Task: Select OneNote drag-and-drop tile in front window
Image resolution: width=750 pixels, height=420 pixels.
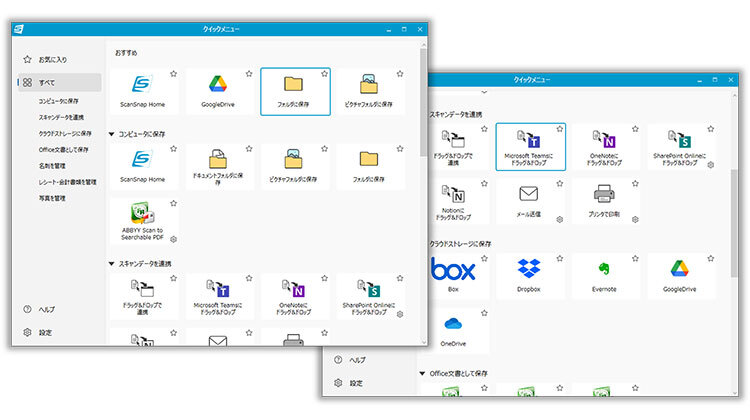Action: coord(295,296)
